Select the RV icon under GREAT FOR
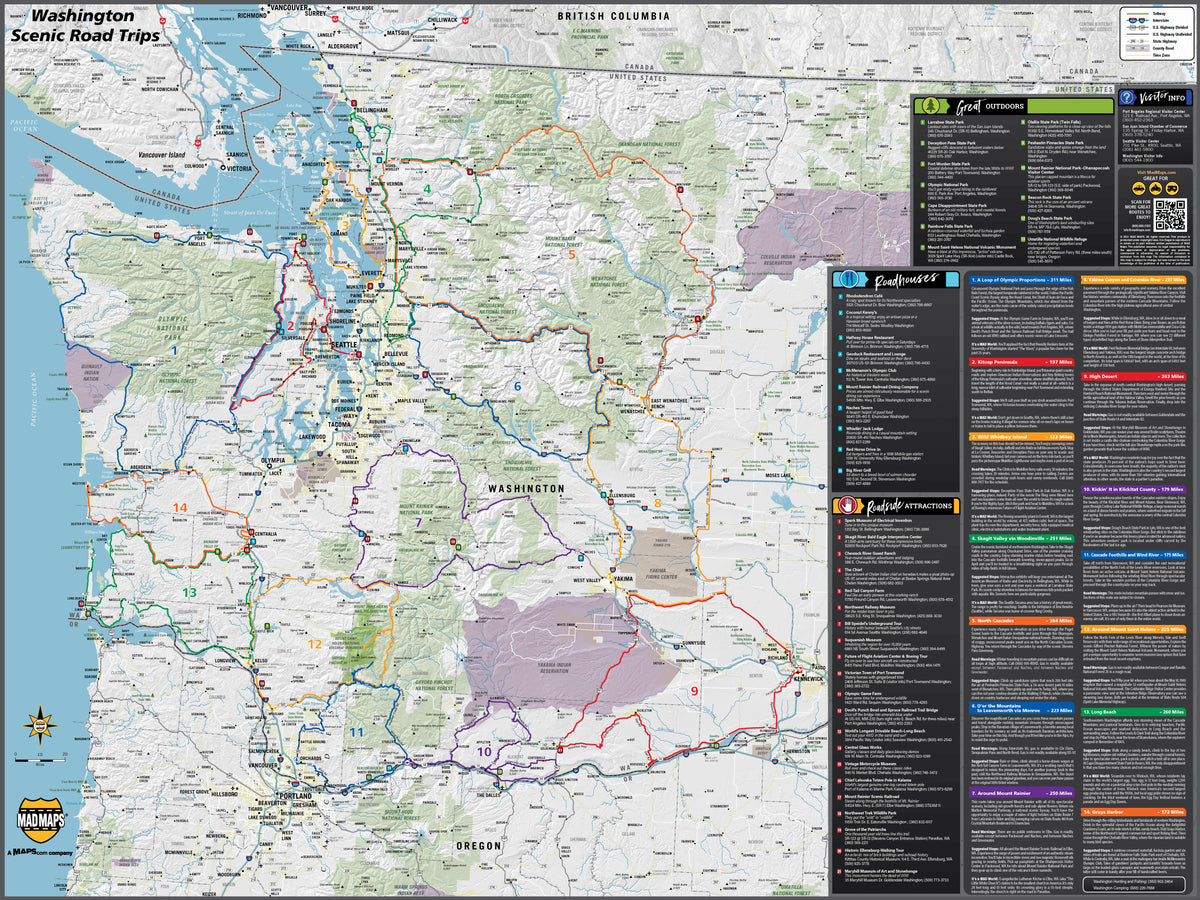The image size is (1200, 900). pyautogui.click(x=1171, y=188)
